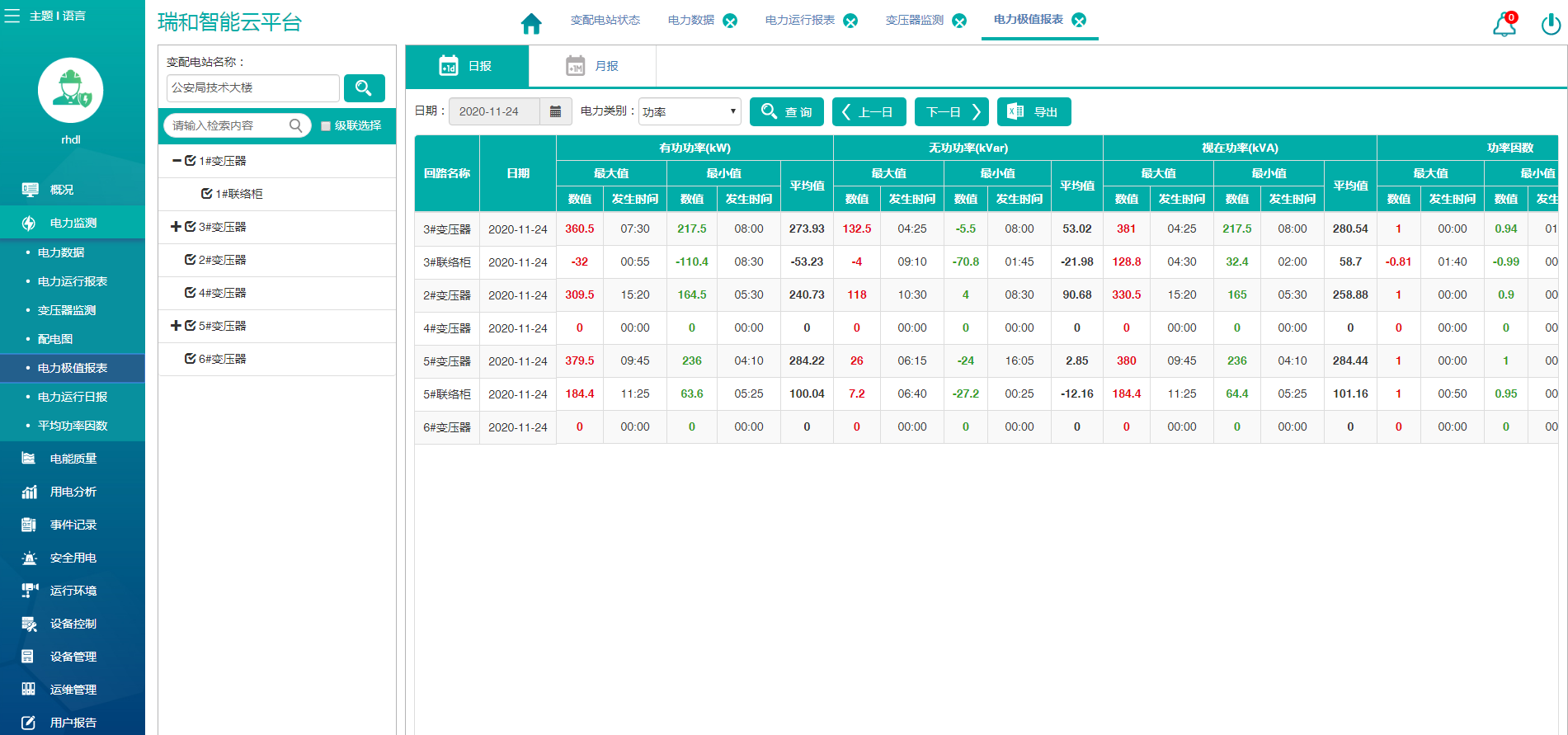Click the hamburger menu icon
This screenshot has height=735, width=1568.
pos(12,16)
